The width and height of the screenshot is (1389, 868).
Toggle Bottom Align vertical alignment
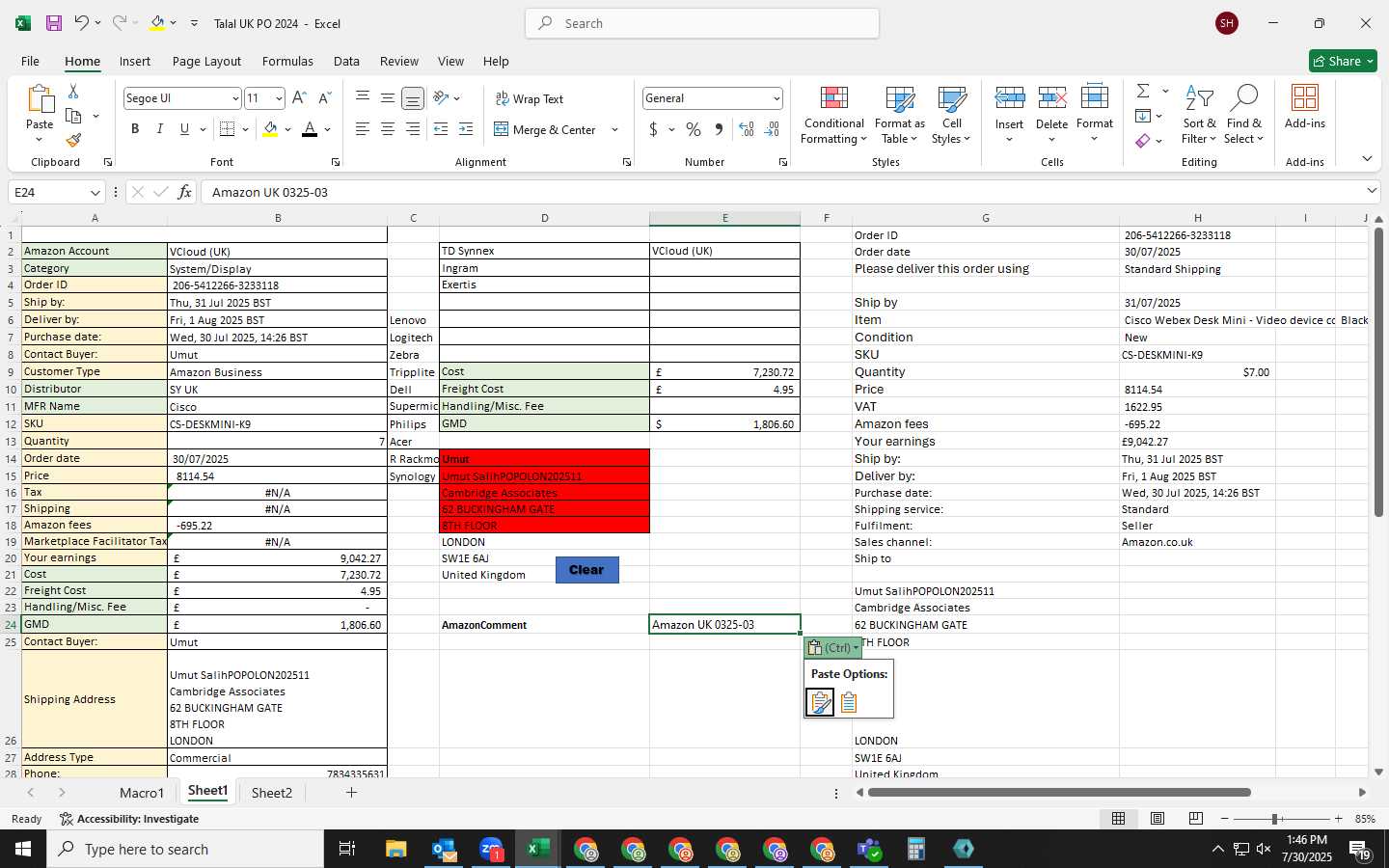click(412, 98)
